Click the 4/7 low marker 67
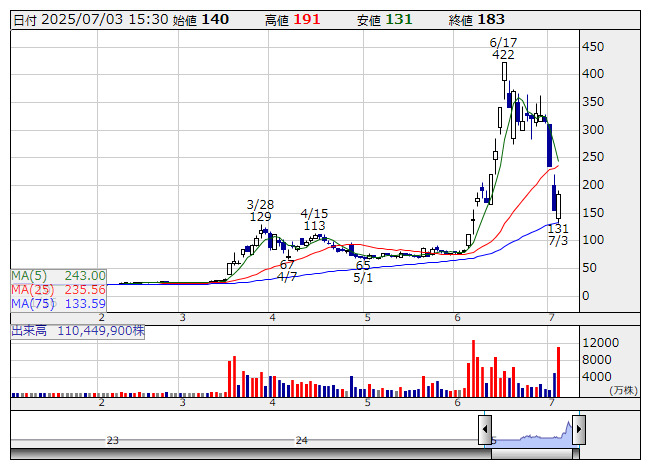653x470 pixels. coord(287,265)
